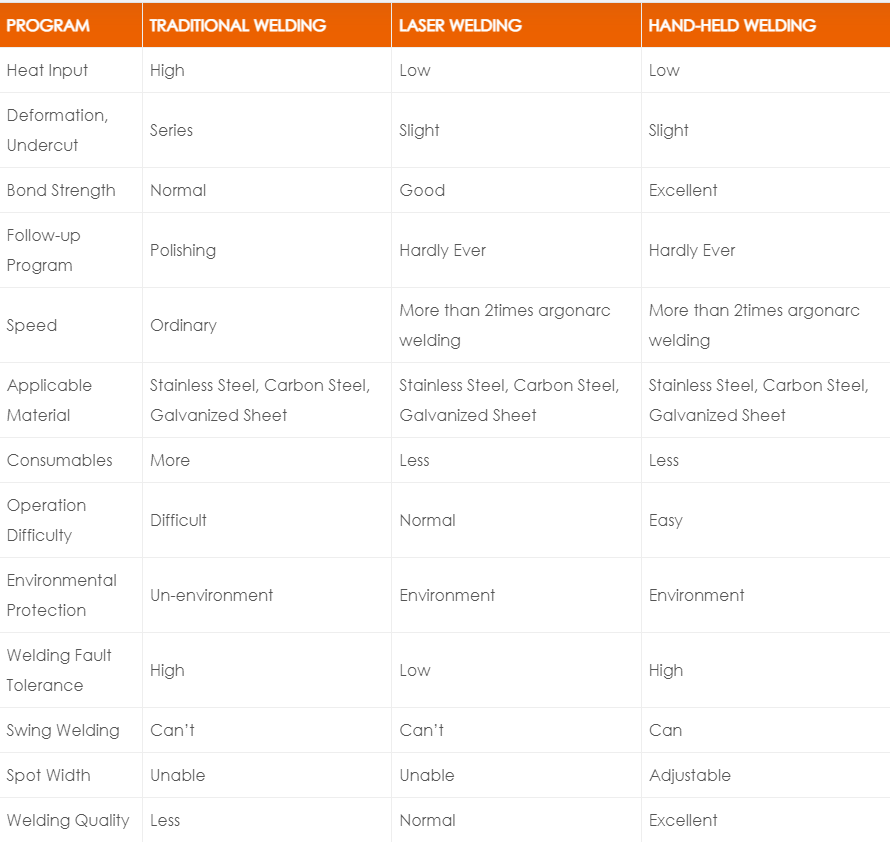Click the TRADITIONAL WELDING column header
This screenshot has width=890, height=842.
238,25
